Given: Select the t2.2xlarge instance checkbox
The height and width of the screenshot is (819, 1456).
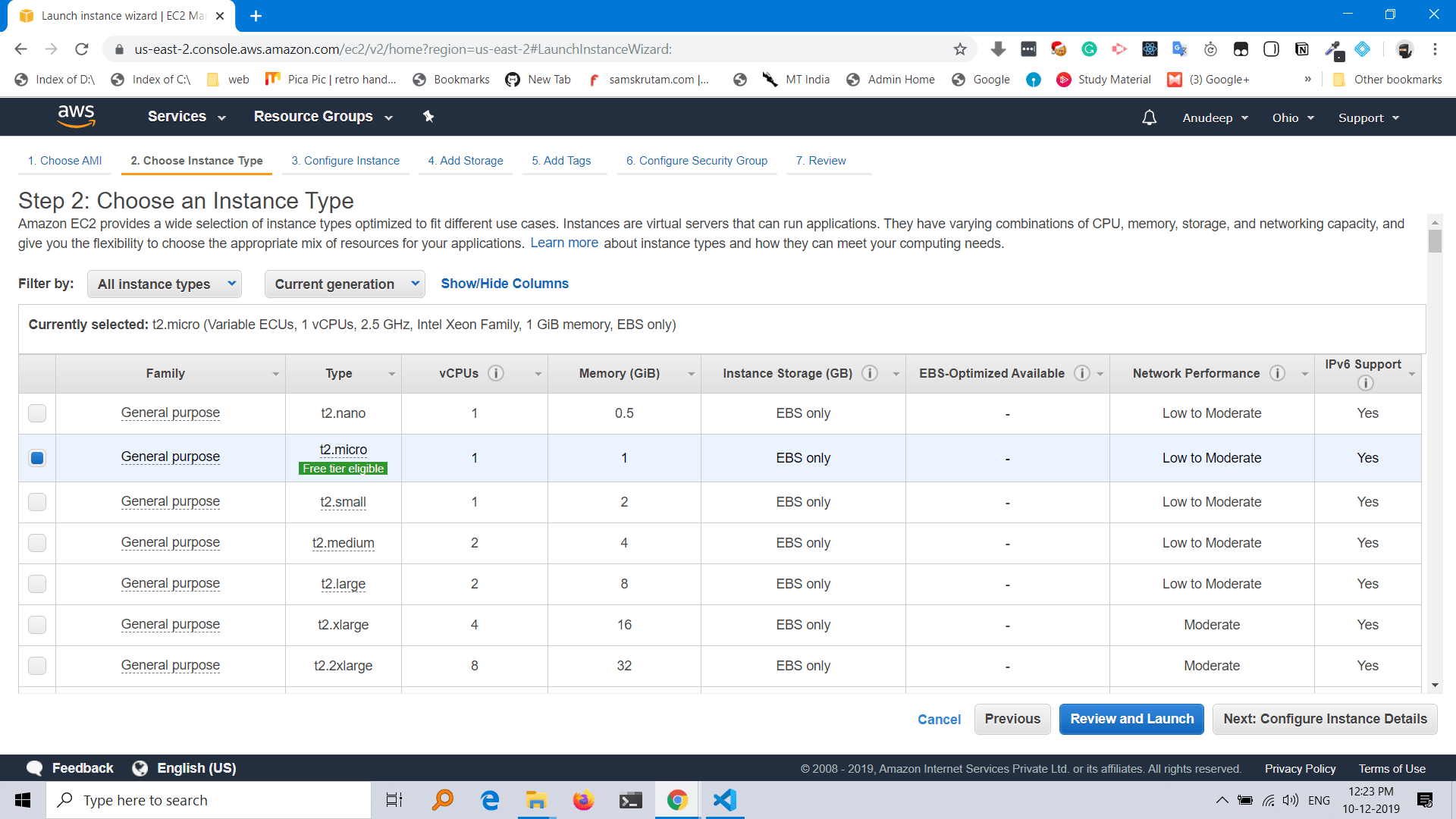Looking at the screenshot, I should click(37, 666).
